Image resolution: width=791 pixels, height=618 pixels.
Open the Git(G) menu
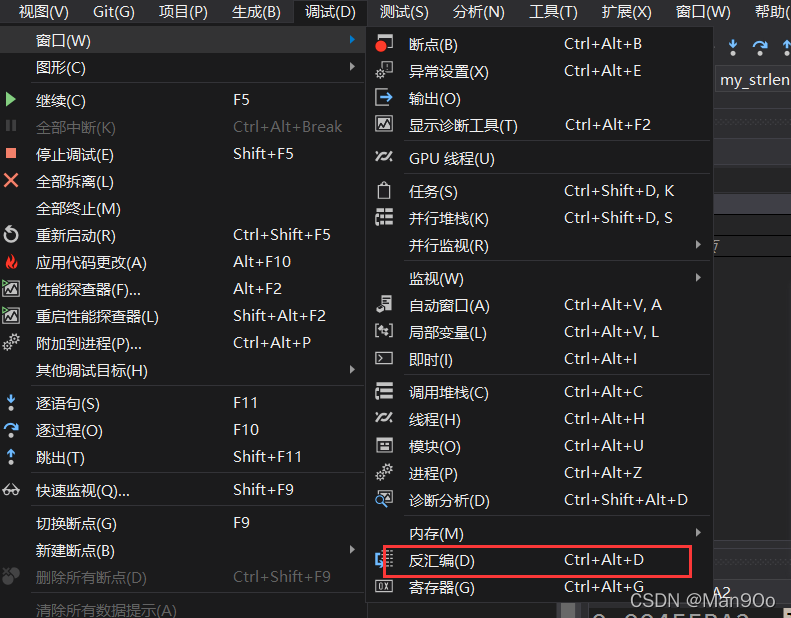[114, 12]
